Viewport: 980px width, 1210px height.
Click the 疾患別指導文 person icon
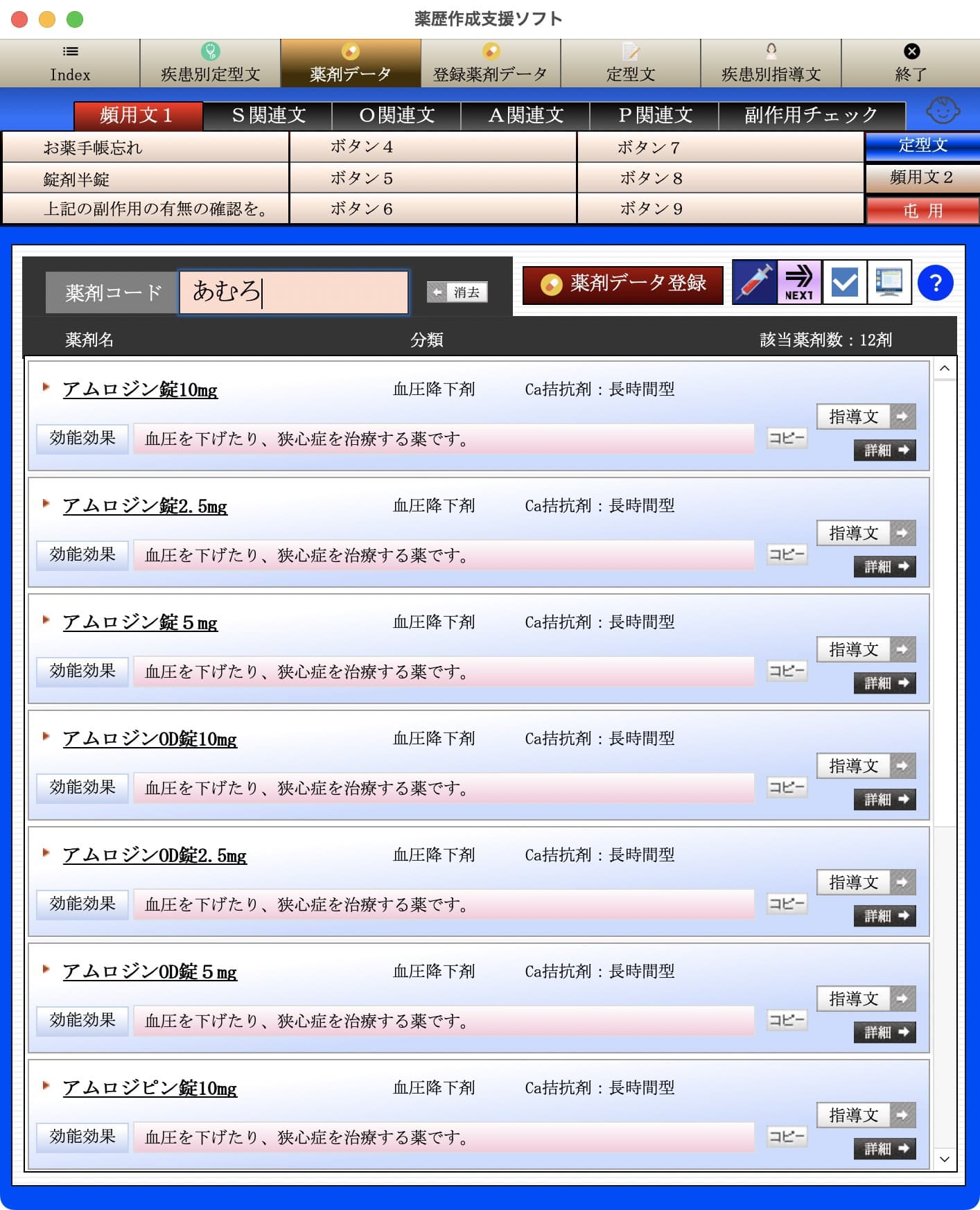coord(771,51)
